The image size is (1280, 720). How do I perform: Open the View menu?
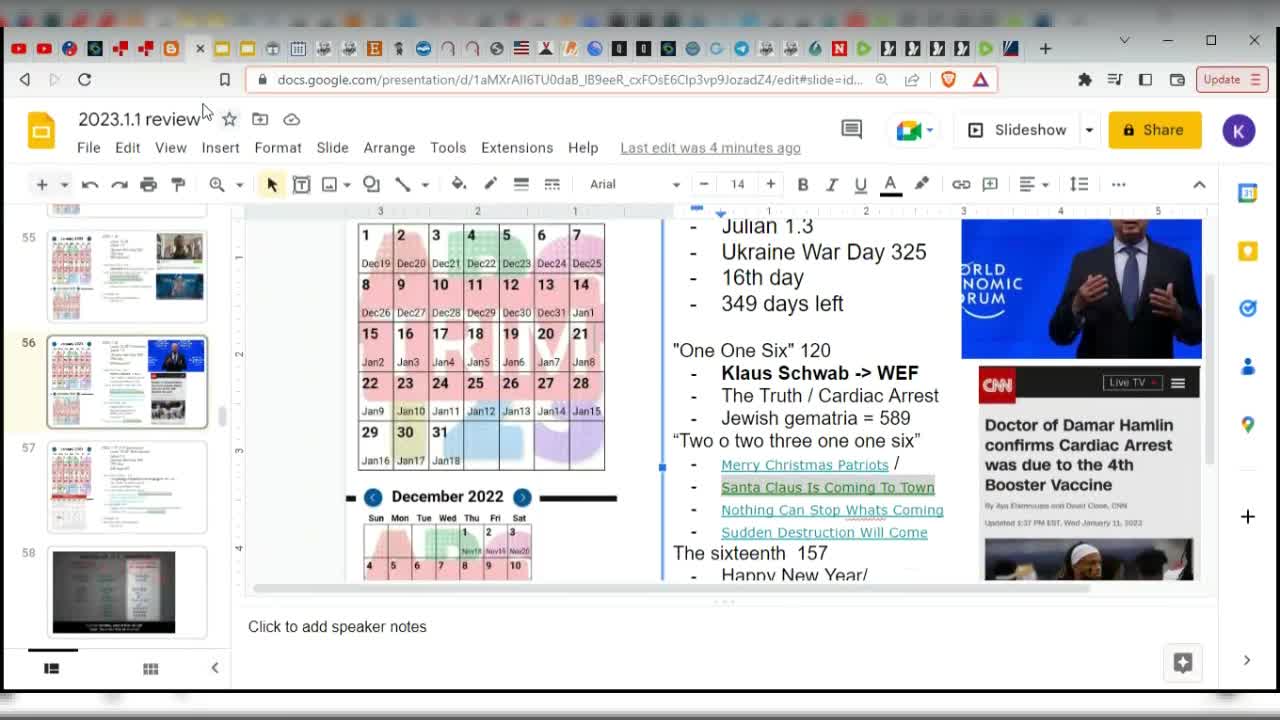(171, 148)
